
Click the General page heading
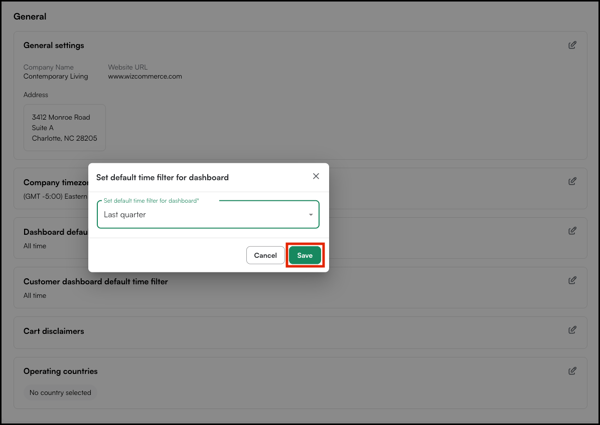29,17
